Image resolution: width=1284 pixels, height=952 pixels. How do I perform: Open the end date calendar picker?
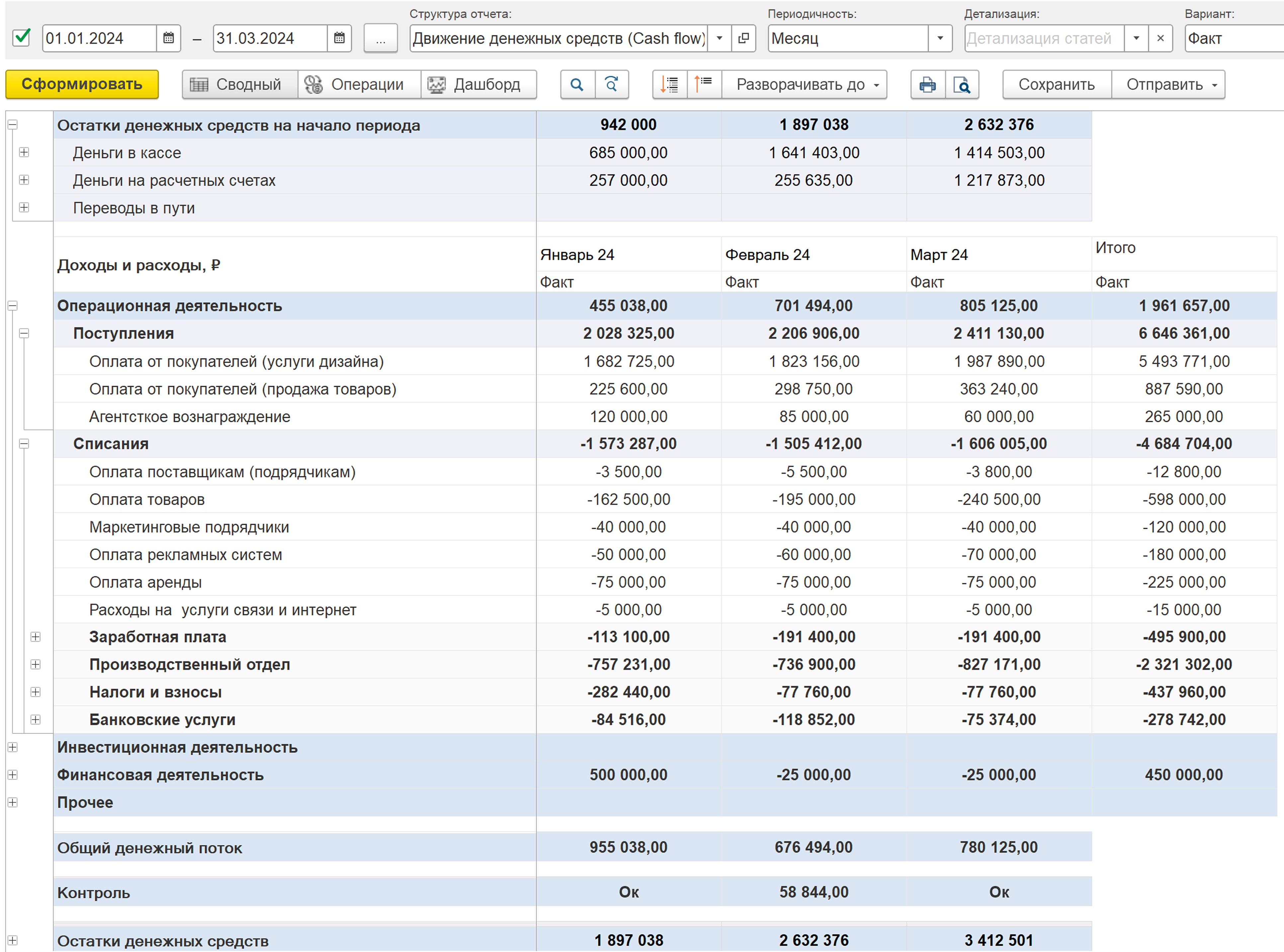point(339,39)
